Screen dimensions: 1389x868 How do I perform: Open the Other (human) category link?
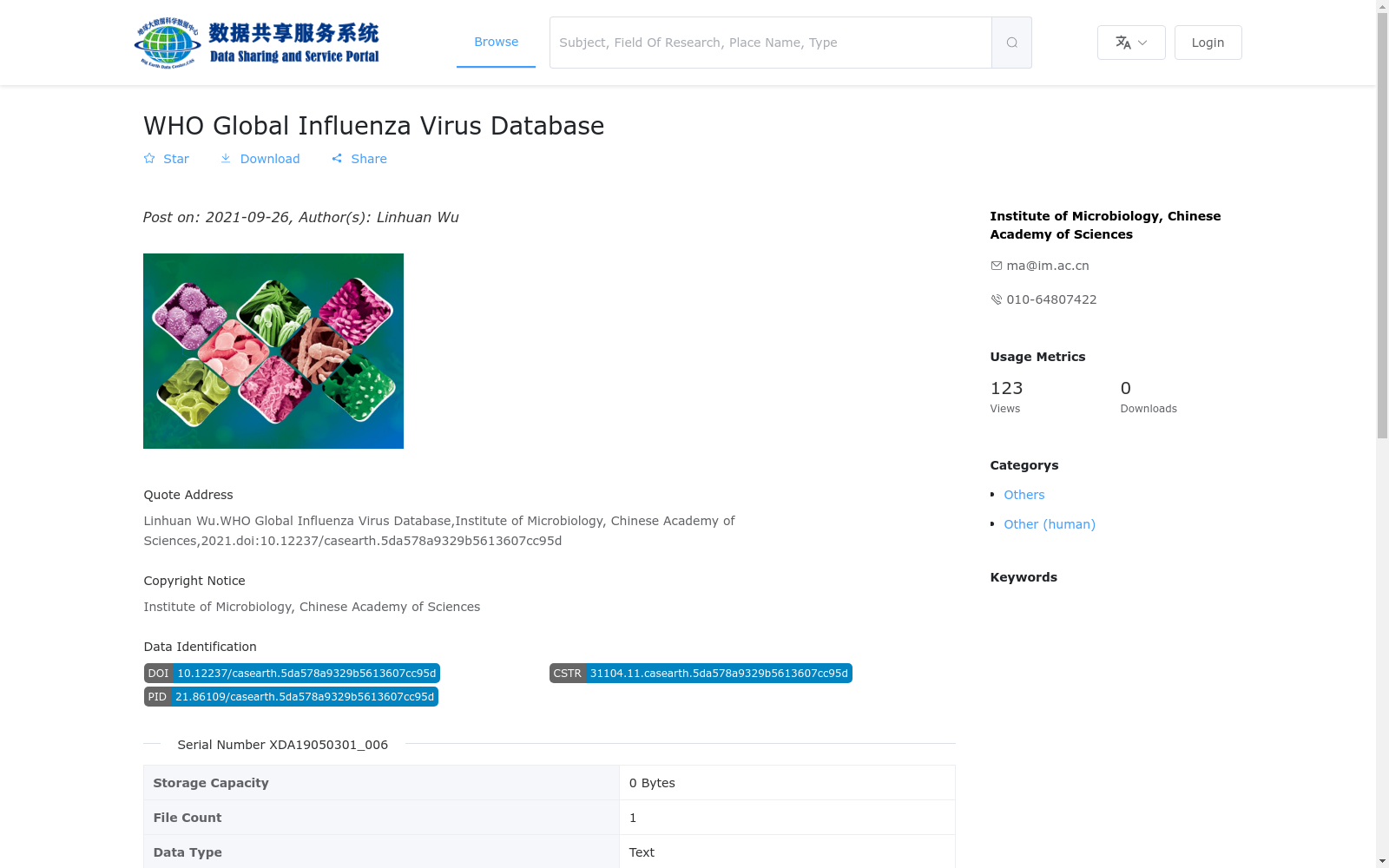tap(1050, 524)
